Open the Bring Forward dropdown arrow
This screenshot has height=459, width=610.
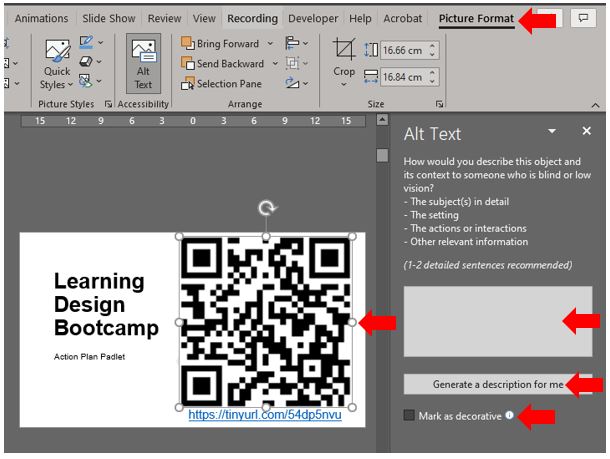pos(270,44)
